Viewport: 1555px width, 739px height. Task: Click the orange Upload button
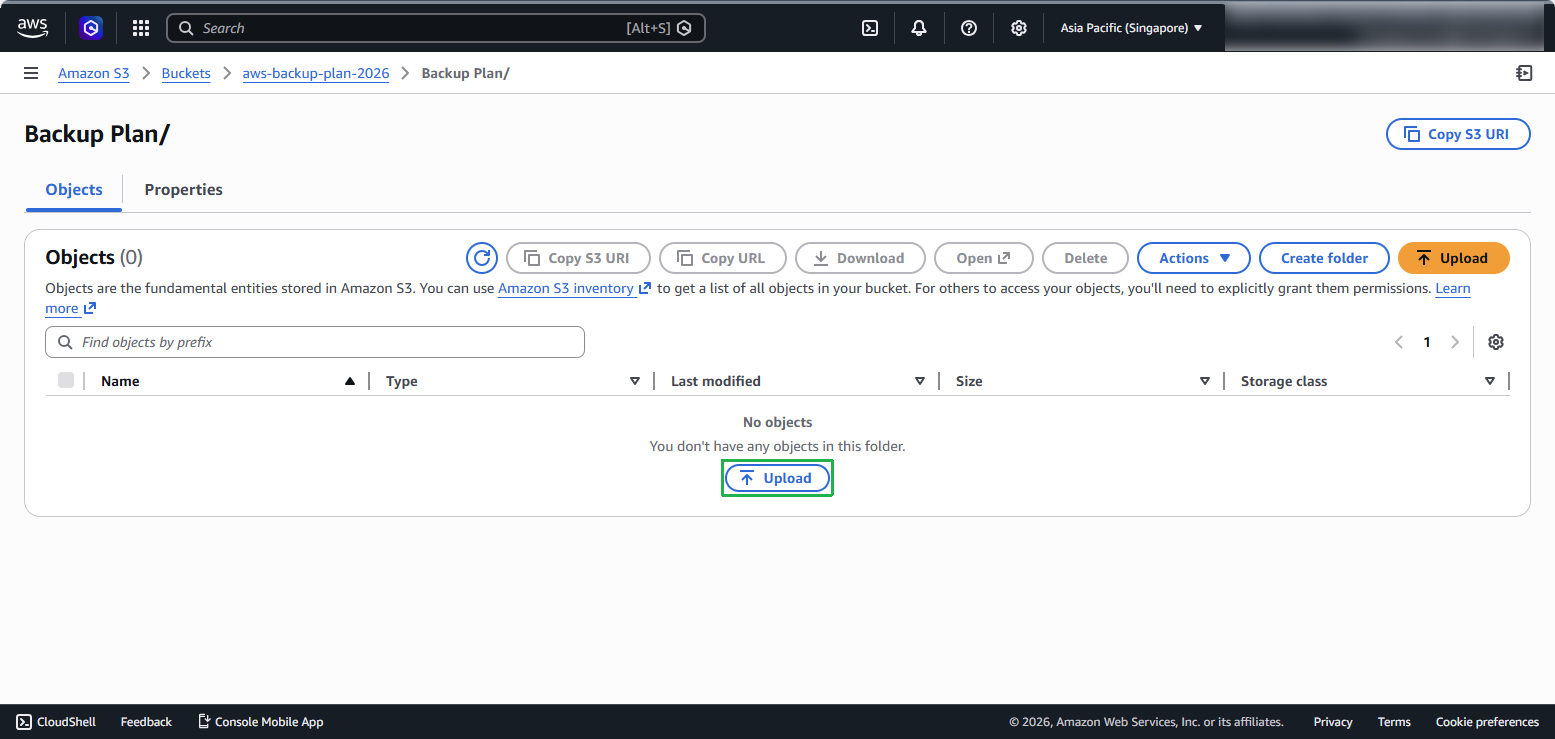pos(1453,258)
